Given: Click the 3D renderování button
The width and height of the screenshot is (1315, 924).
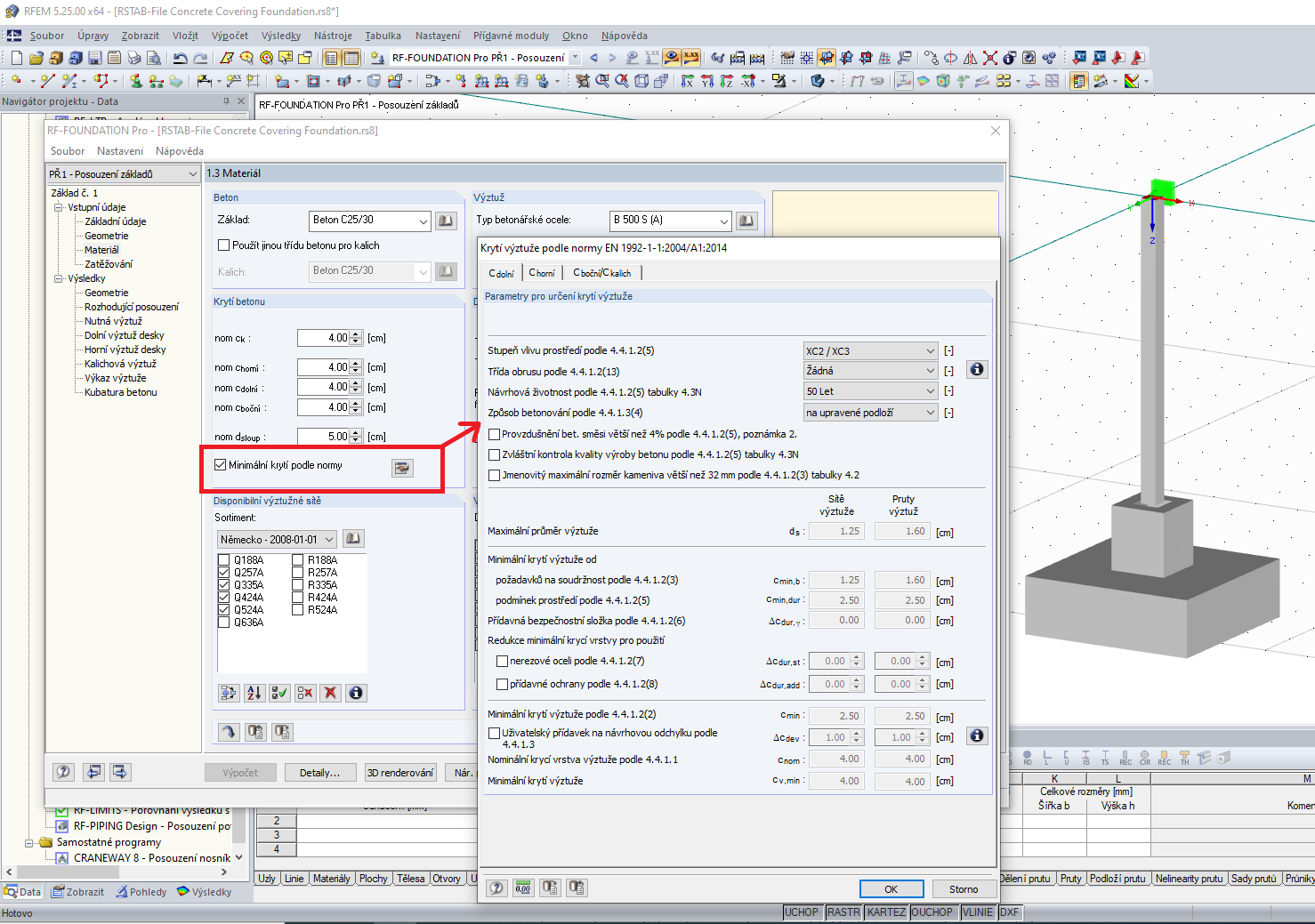Looking at the screenshot, I should (400, 773).
